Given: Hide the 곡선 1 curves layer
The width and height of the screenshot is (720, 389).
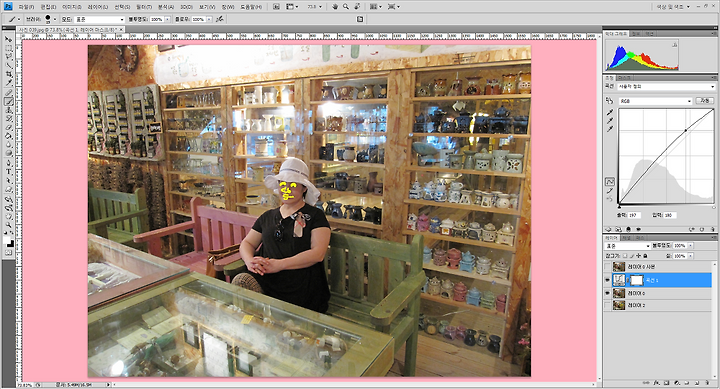Looking at the screenshot, I should pyautogui.click(x=608, y=280).
